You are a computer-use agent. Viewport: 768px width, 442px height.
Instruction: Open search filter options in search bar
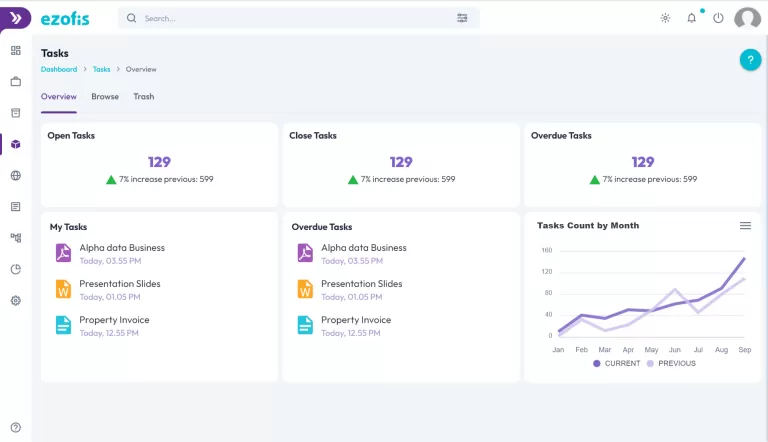(x=462, y=18)
